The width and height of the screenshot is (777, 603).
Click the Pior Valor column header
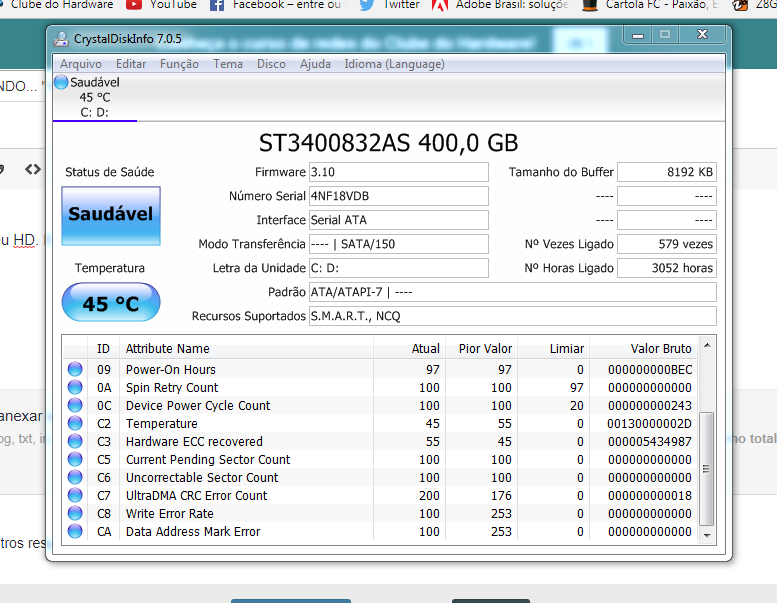coord(481,348)
